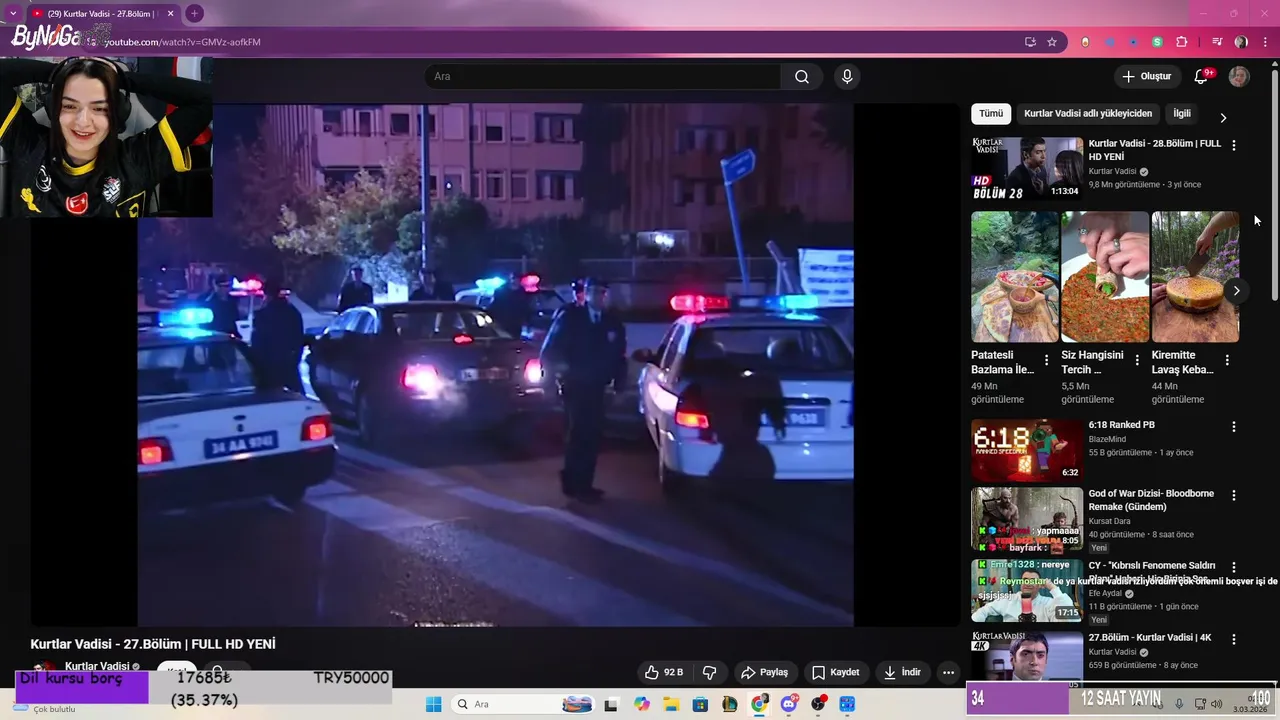The image size is (1280, 720).
Task: Click the taskbar Ara search box
Action: pyautogui.click(x=523, y=704)
